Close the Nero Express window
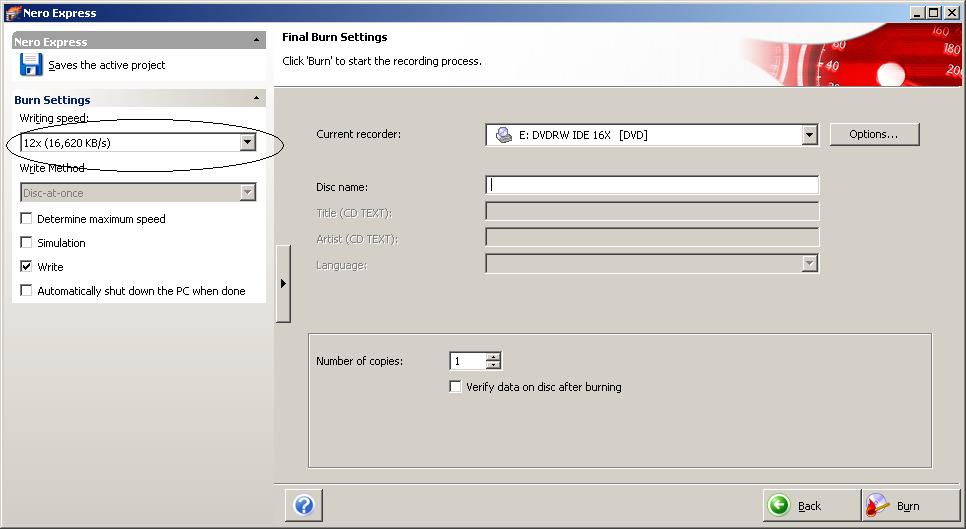Image resolution: width=966 pixels, height=529 pixels. (951, 12)
